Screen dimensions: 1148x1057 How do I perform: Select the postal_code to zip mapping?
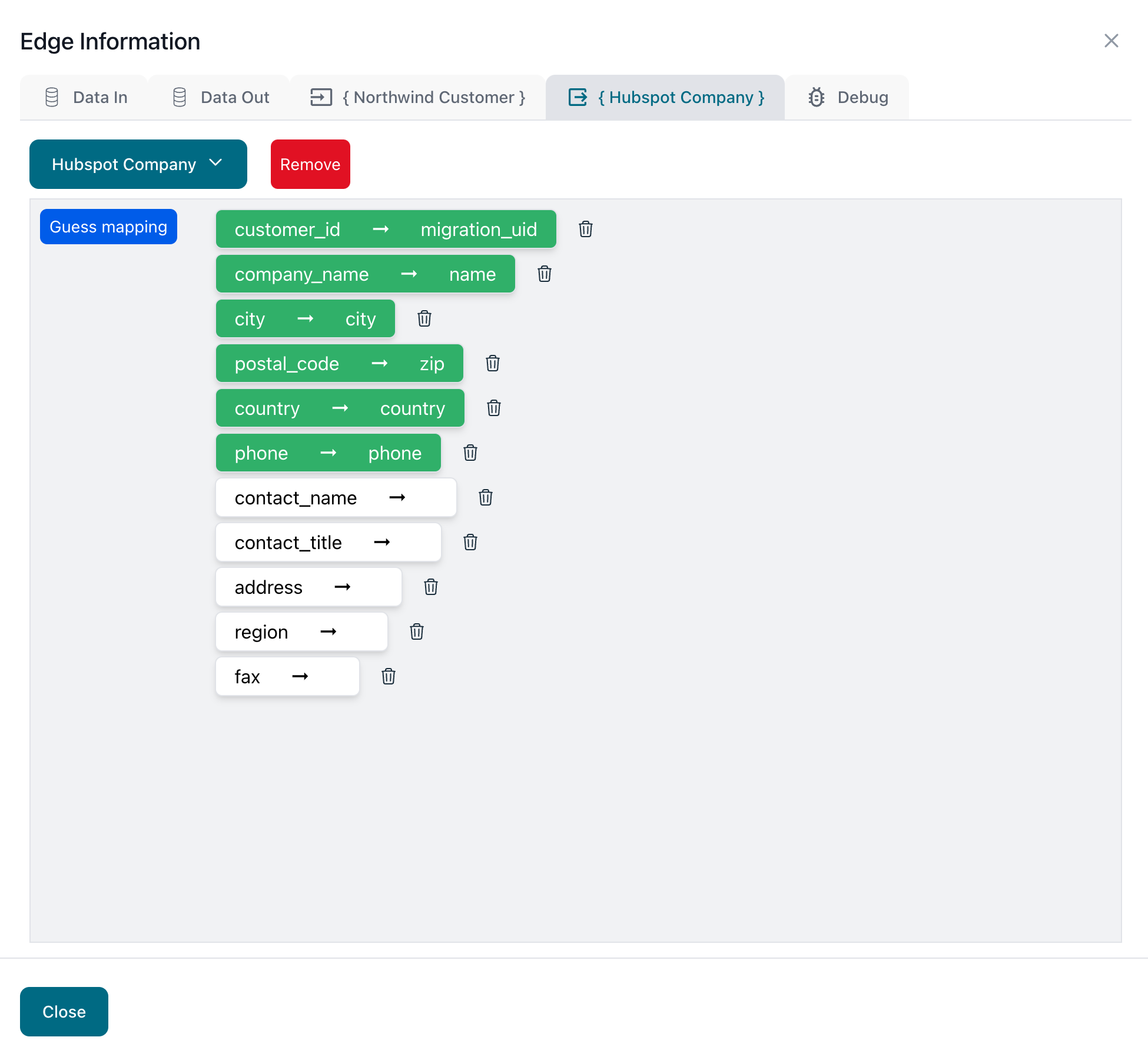tap(339, 363)
